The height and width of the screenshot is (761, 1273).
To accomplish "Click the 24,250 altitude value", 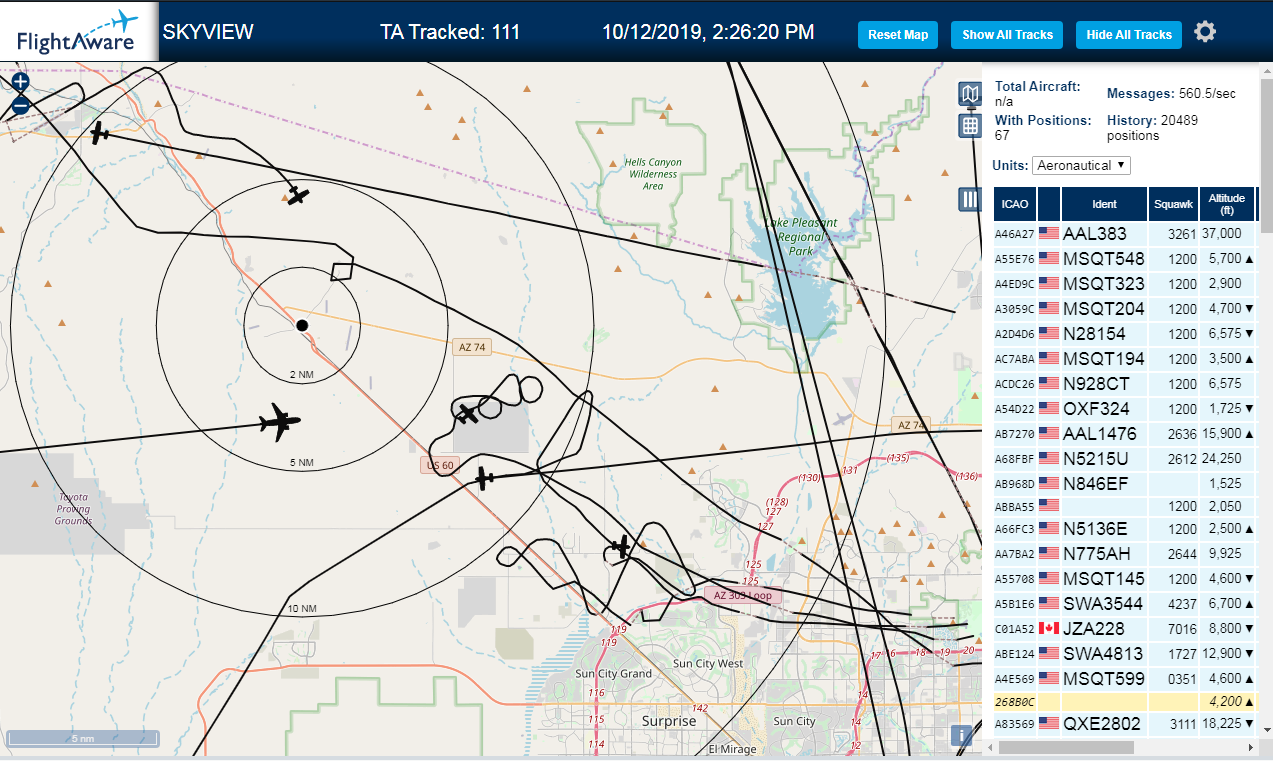I will pos(1222,457).
